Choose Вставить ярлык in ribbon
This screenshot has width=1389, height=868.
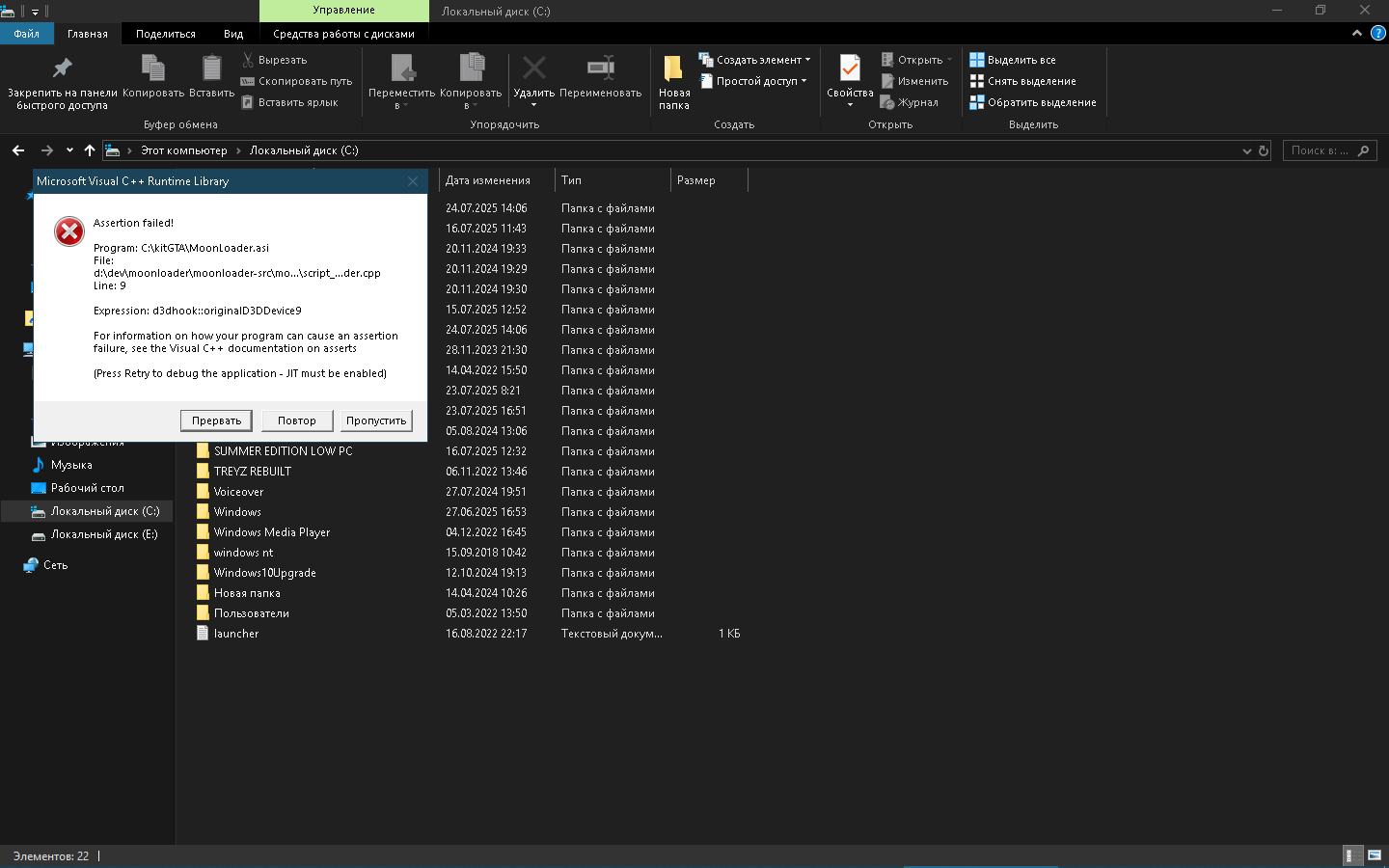pos(289,102)
